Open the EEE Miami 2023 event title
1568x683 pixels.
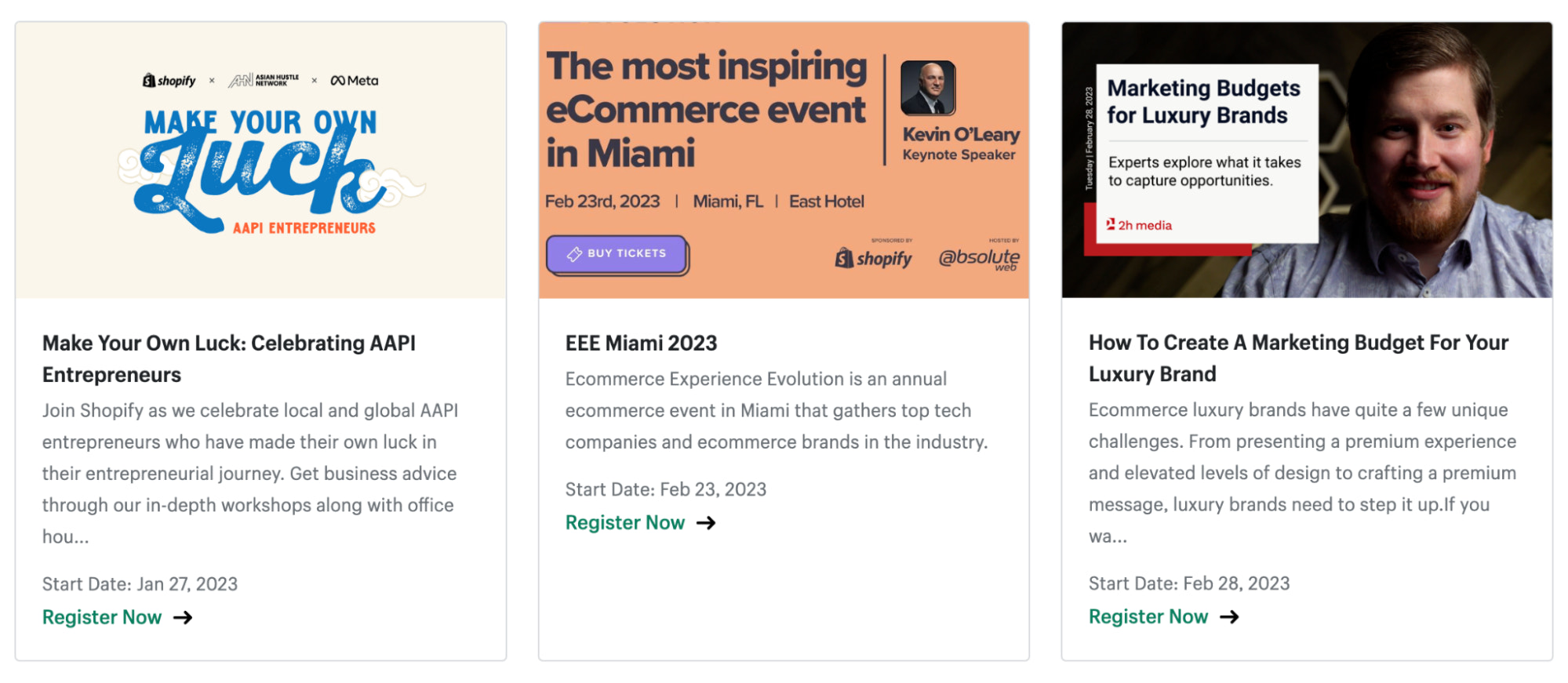point(640,343)
